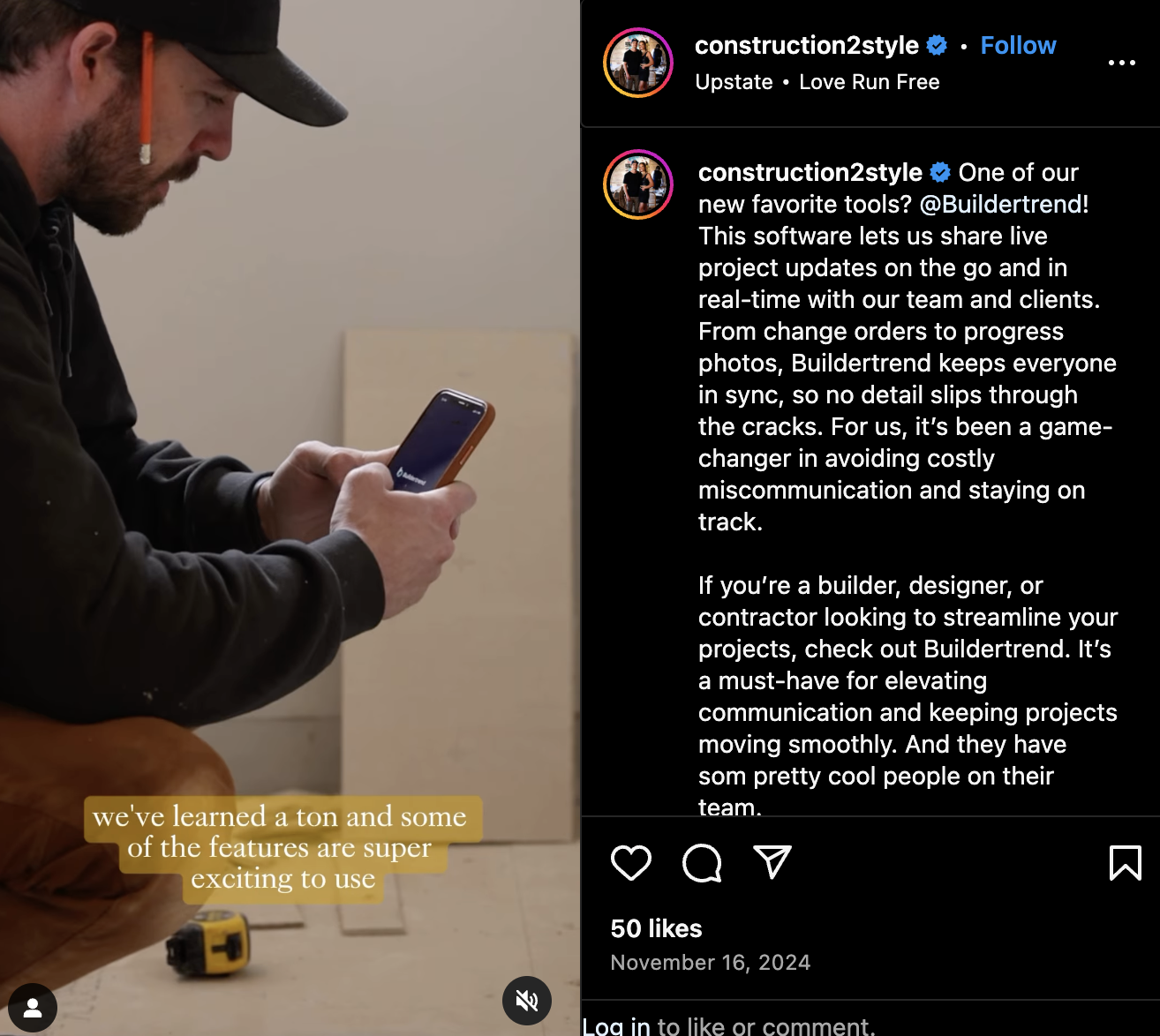Open November 16, 2024 post date
Viewport: 1160px width, 1036px height.
710,962
